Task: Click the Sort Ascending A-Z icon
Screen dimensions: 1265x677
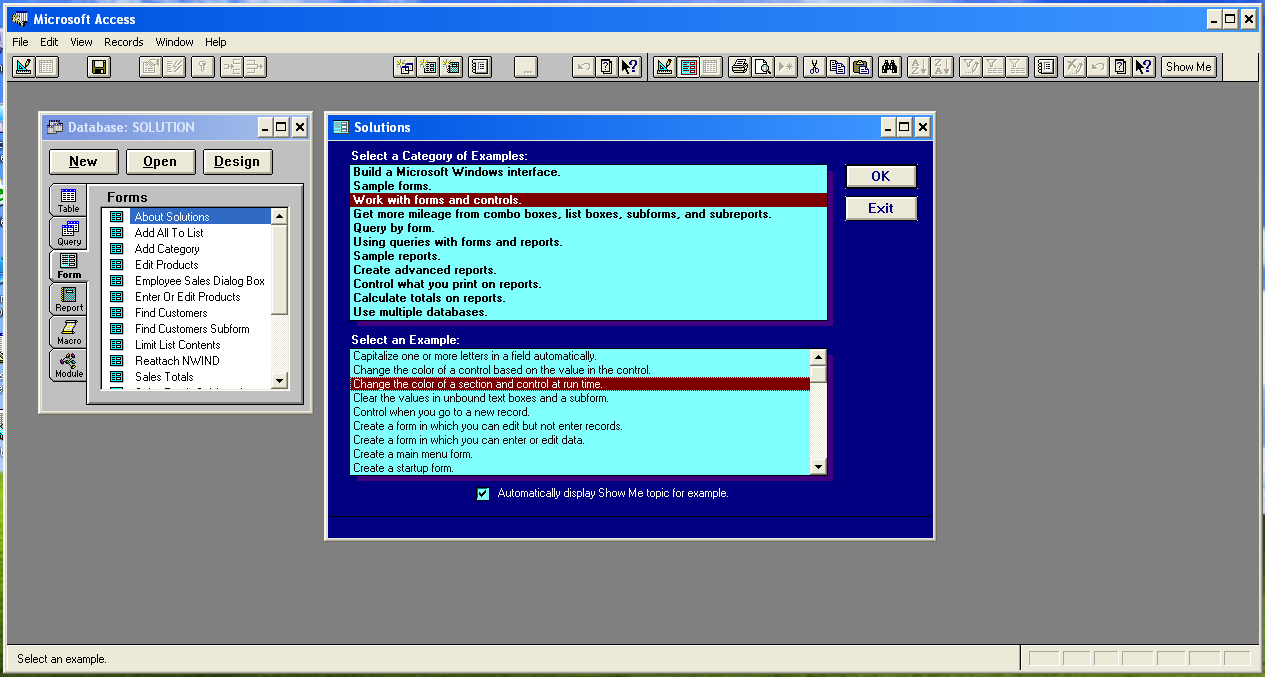Action: click(x=918, y=67)
